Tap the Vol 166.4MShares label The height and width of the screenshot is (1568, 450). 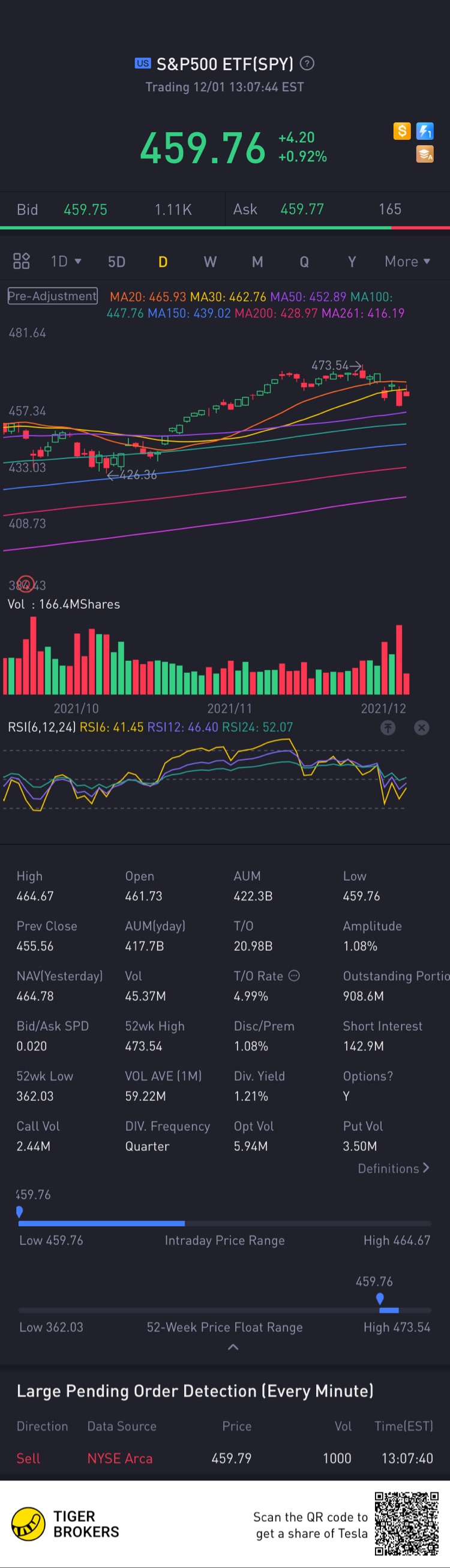click(x=64, y=604)
